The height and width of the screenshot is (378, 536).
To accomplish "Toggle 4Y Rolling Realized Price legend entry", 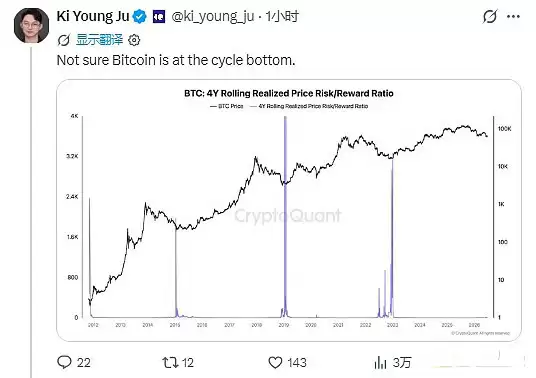I will point(309,106).
